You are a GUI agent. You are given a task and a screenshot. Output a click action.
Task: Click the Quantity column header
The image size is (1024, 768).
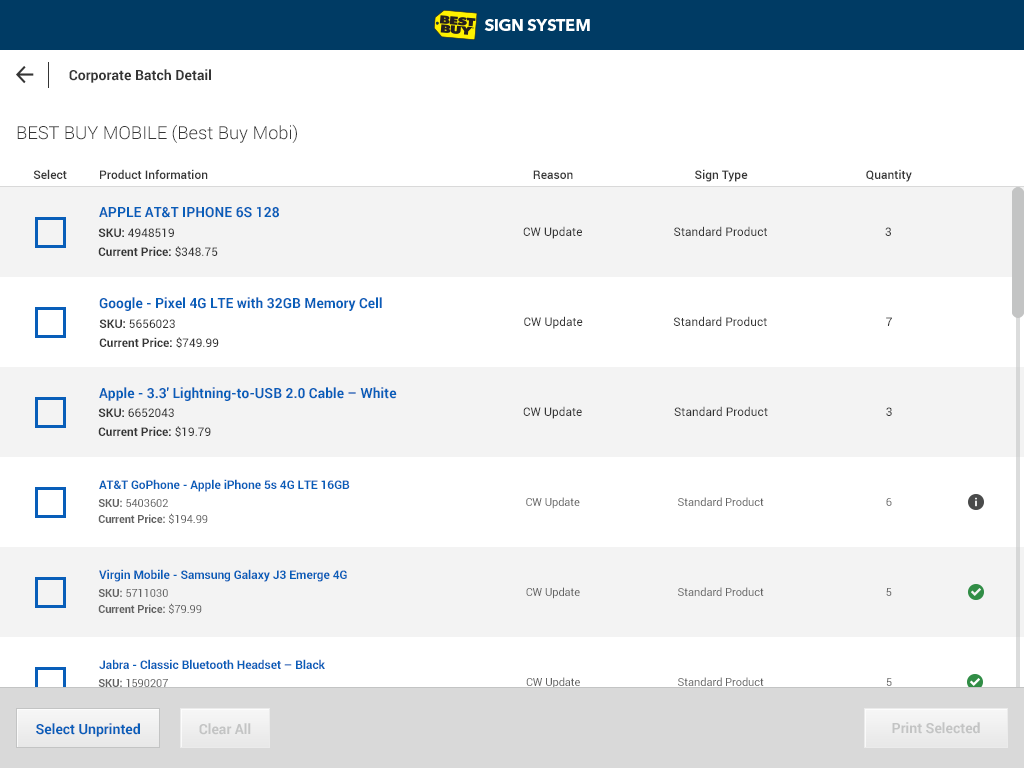tap(888, 175)
